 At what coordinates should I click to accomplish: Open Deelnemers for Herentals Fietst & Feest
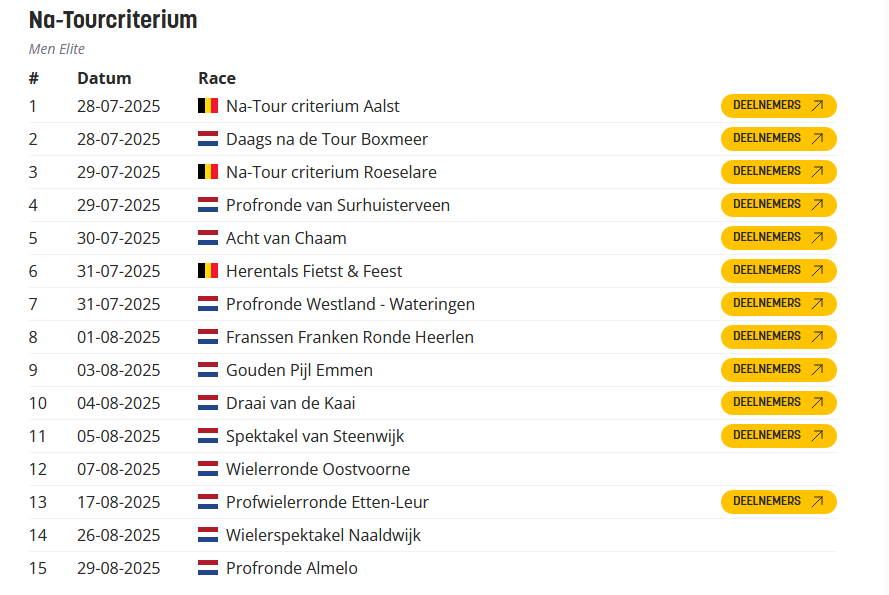click(x=778, y=271)
